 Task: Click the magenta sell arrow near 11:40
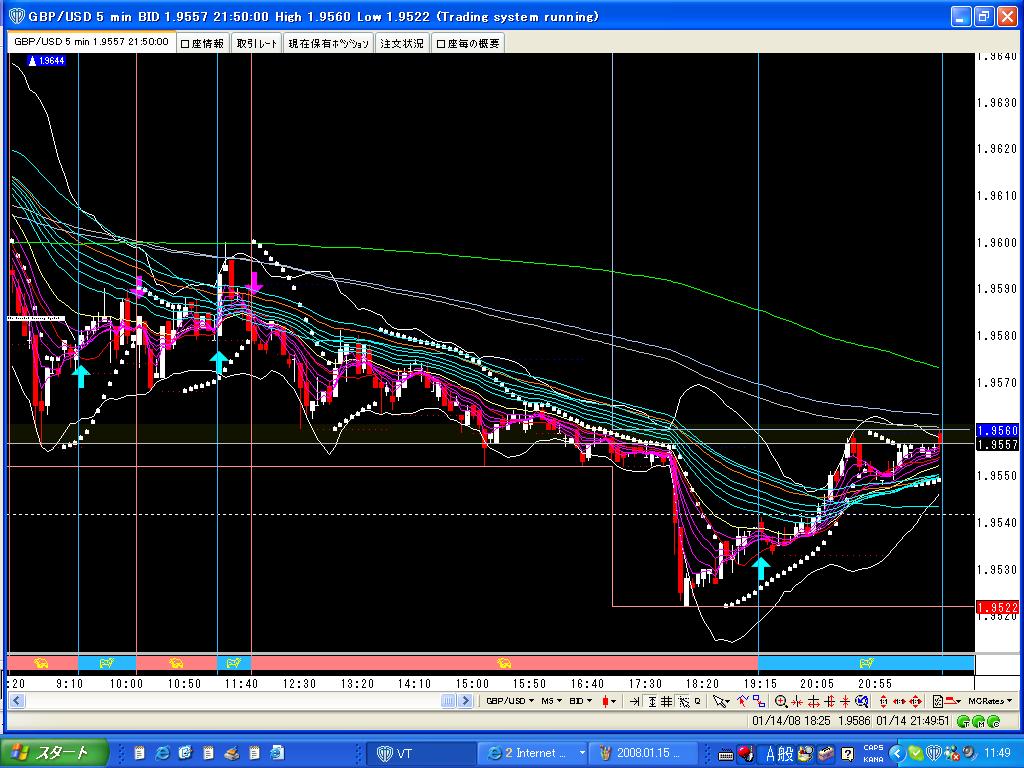click(x=254, y=281)
